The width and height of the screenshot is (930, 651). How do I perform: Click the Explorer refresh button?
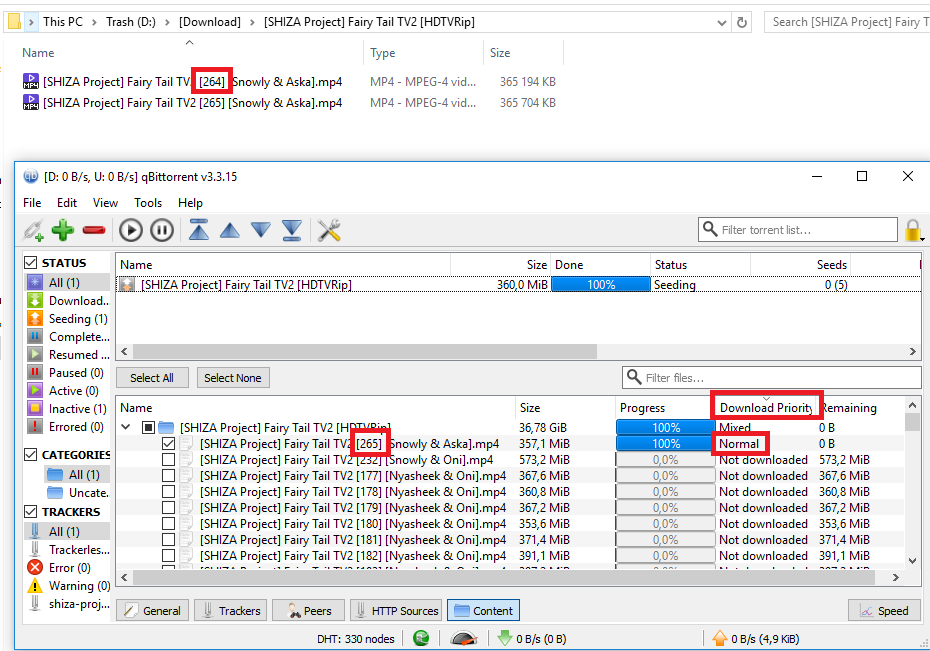741,23
